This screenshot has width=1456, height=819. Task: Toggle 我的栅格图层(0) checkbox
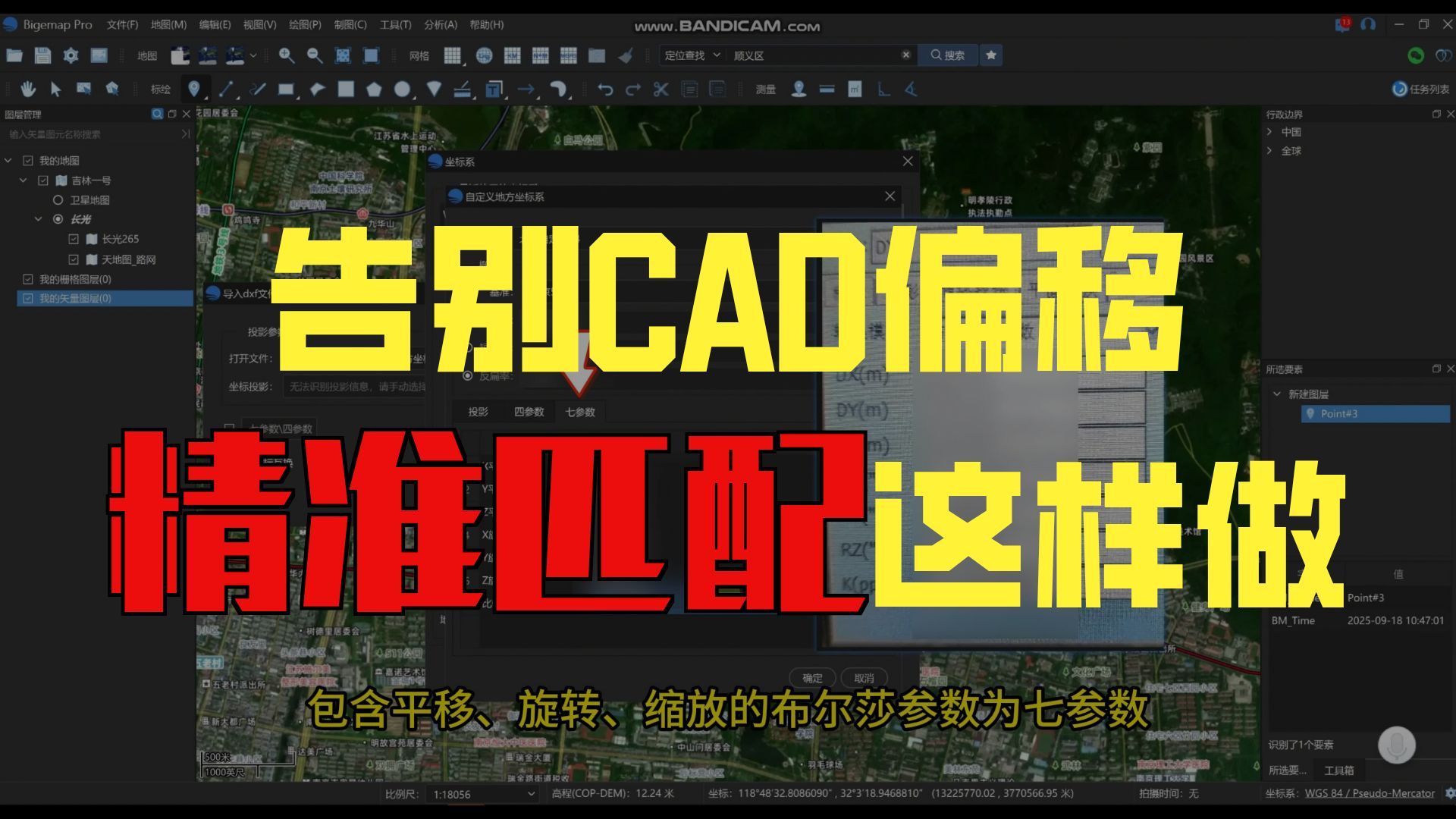[x=28, y=279]
